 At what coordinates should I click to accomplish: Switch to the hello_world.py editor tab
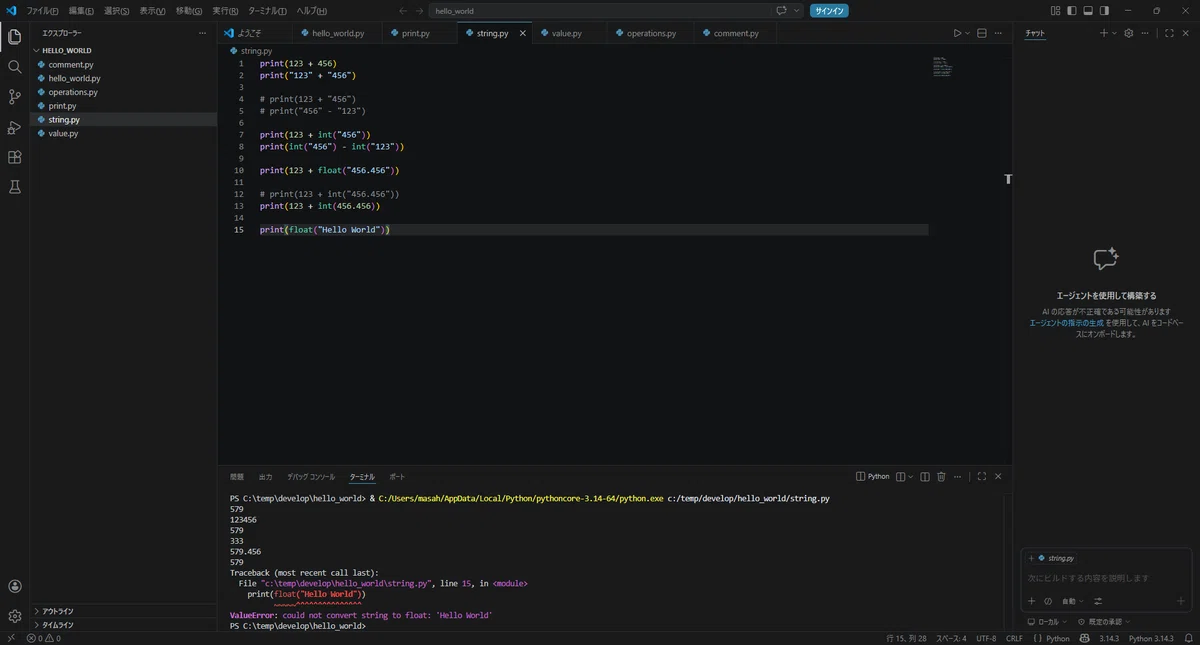tap(338, 33)
